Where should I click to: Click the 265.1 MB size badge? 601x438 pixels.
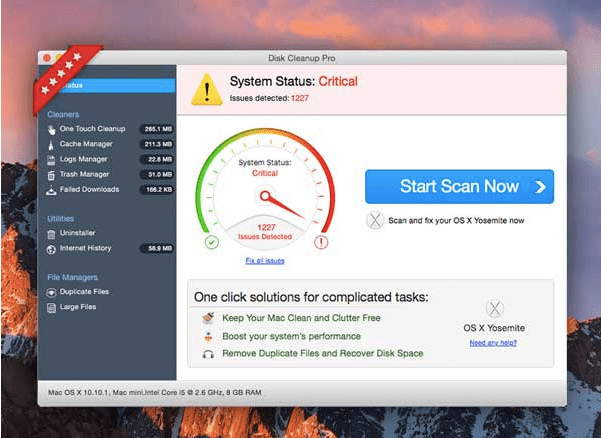pos(158,129)
